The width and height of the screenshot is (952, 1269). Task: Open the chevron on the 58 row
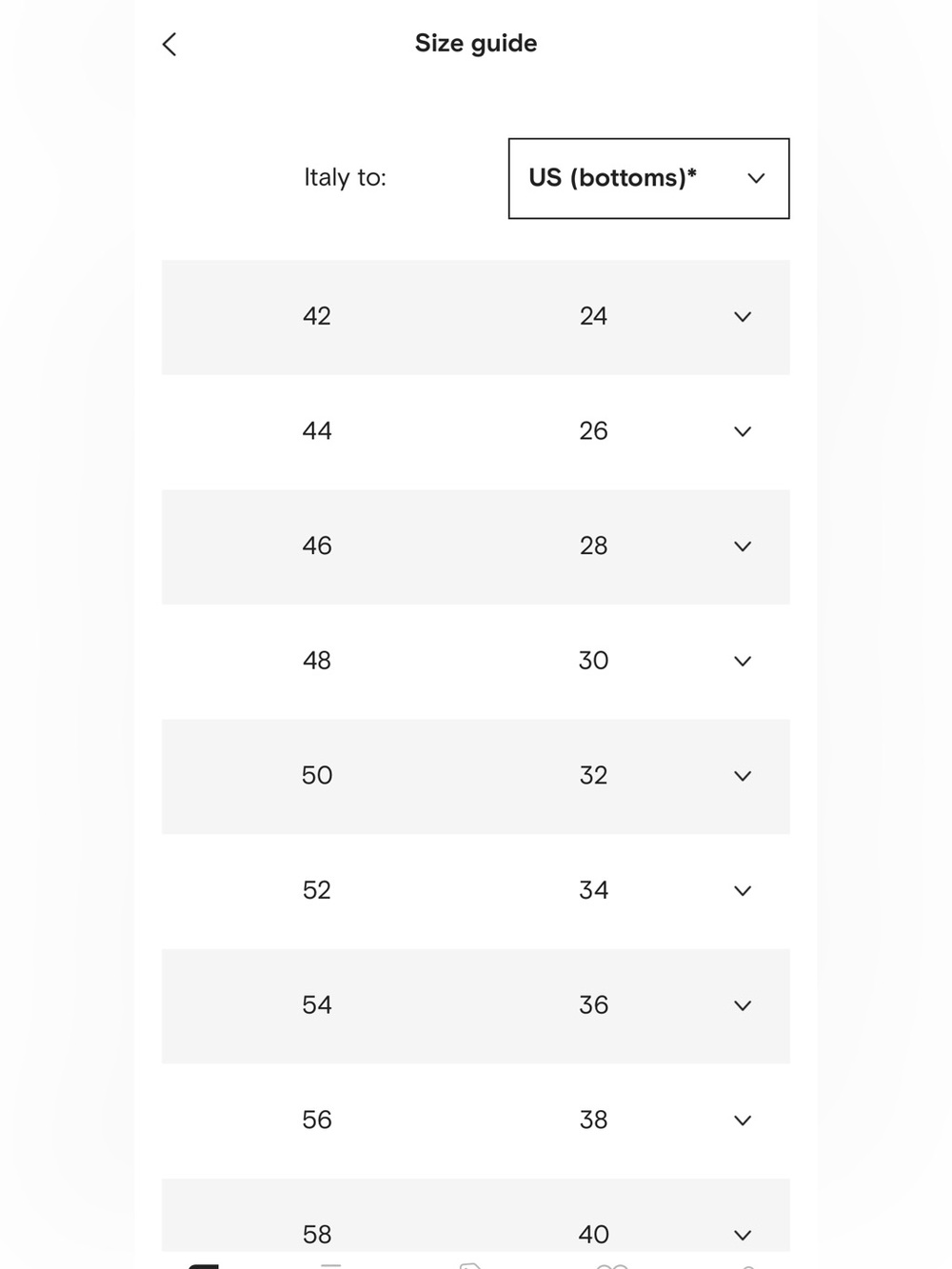(743, 1235)
